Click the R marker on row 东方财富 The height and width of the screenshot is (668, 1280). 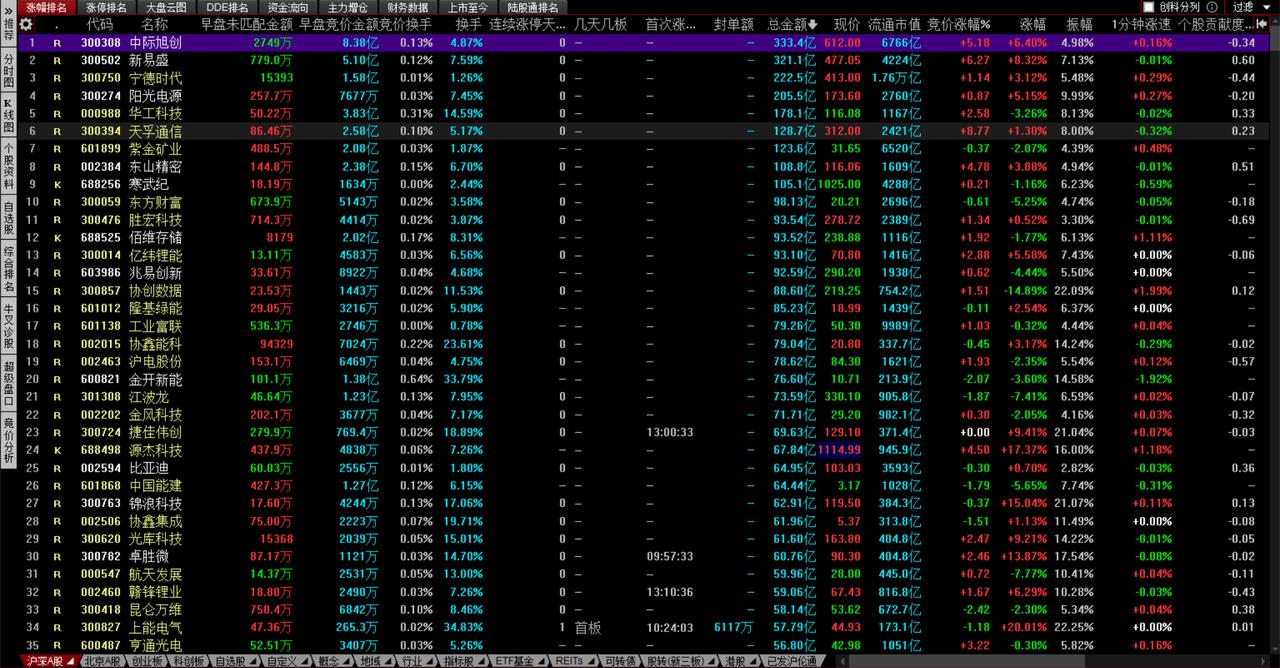(57, 202)
